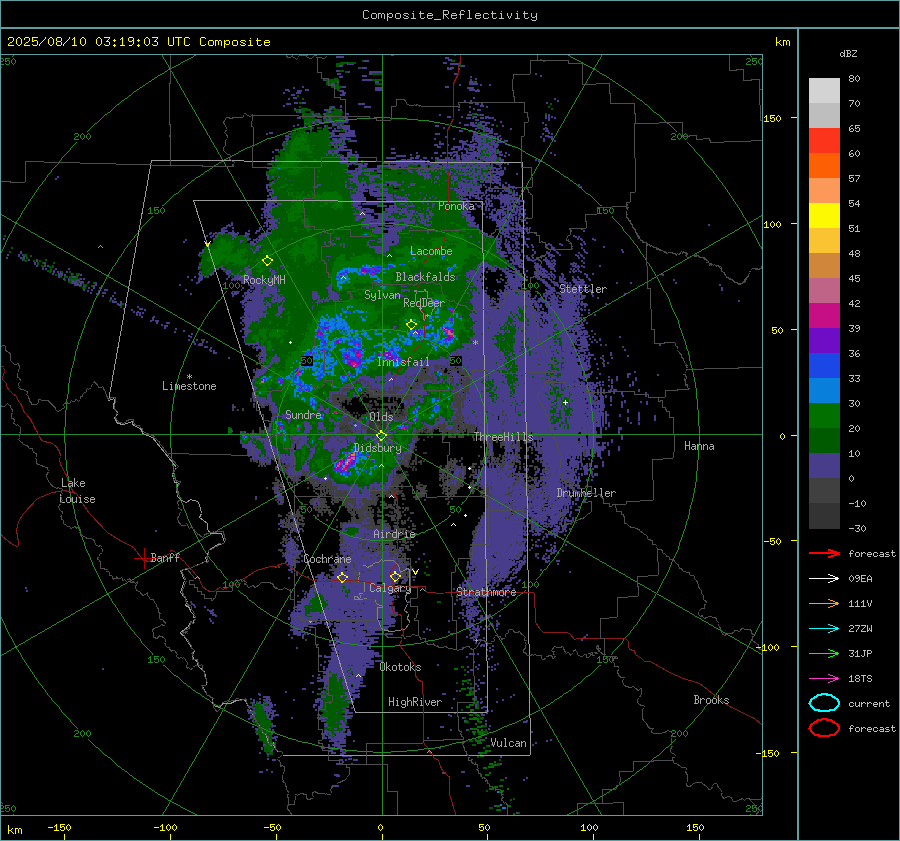Click the Airdrie city label
The image size is (900, 841).
tap(394, 534)
